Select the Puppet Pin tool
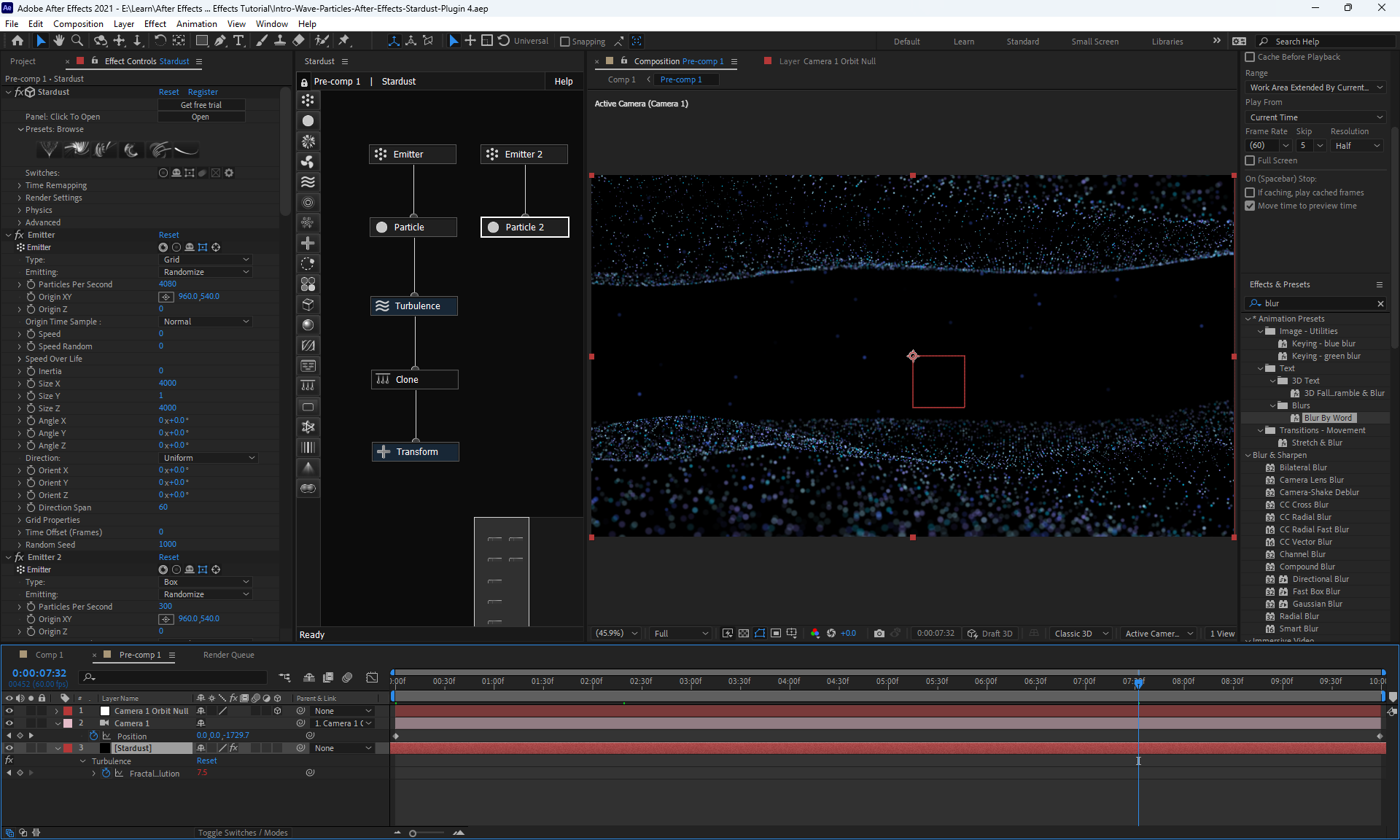1400x840 pixels. [344, 41]
